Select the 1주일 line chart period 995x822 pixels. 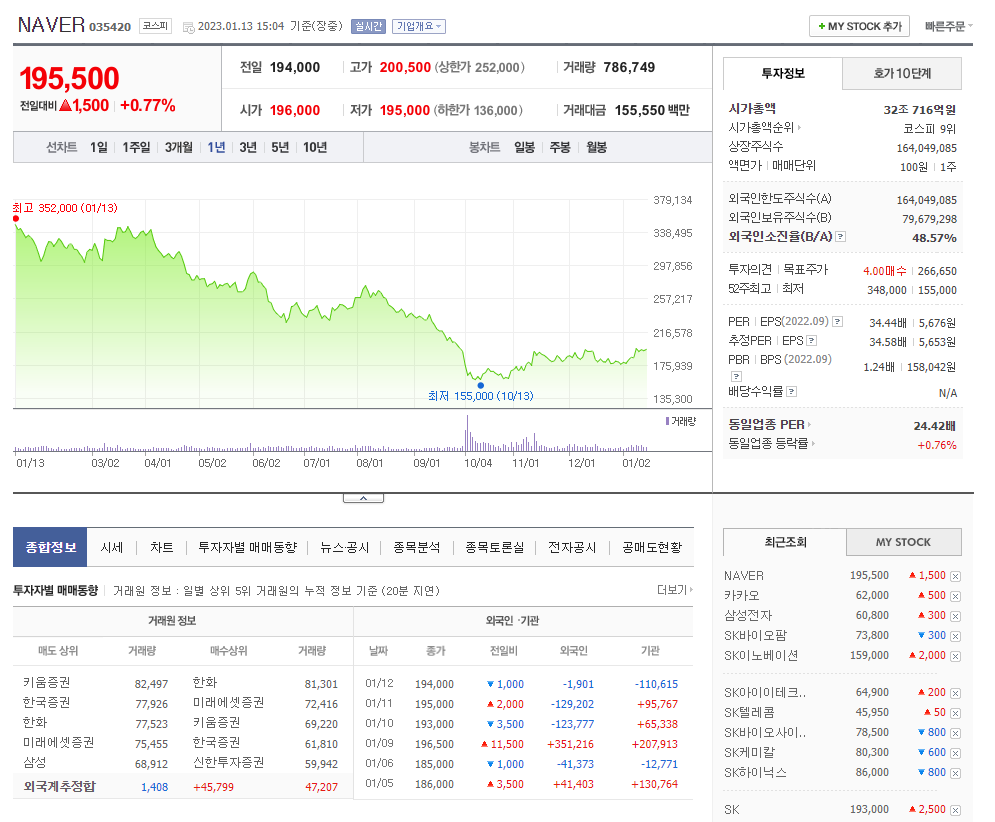click(136, 147)
